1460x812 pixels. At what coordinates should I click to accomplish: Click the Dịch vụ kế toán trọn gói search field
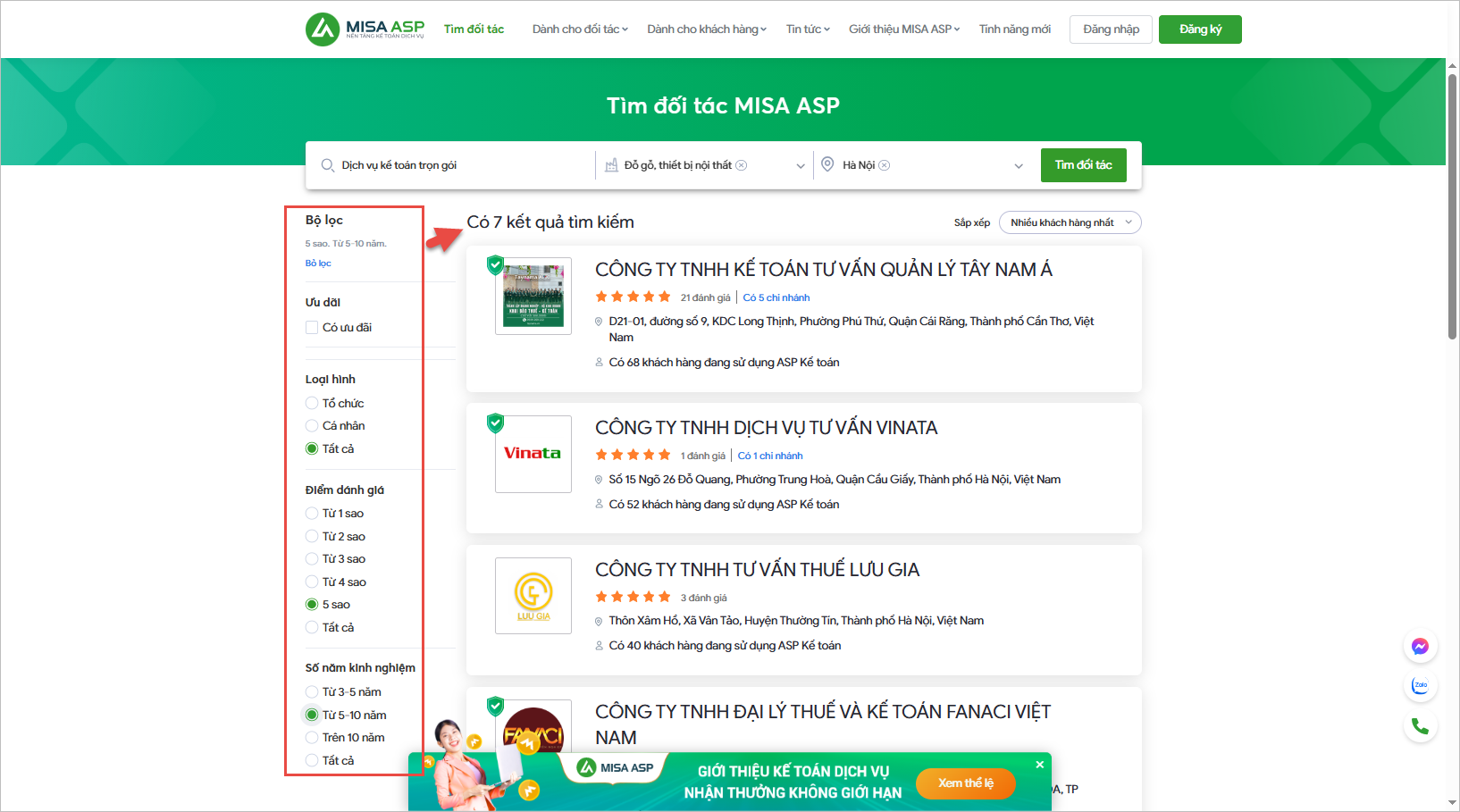pyautogui.click(x=450, y=165)
